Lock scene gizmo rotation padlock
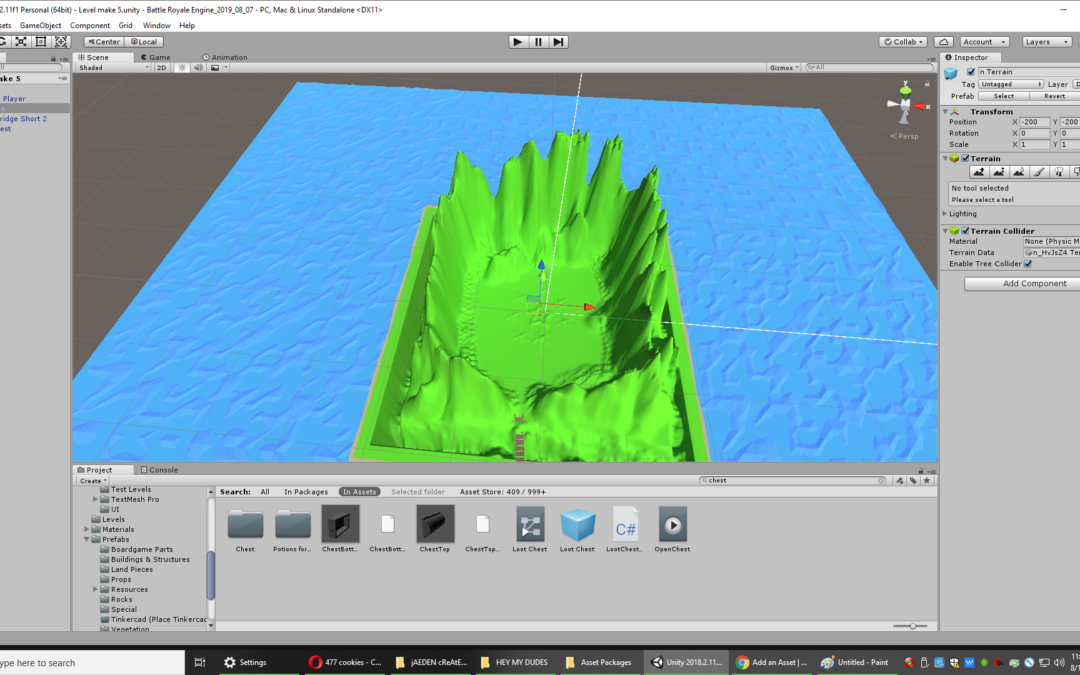Image resolution: width=1080 pixels, height=675 pixels. pos(927,82)
